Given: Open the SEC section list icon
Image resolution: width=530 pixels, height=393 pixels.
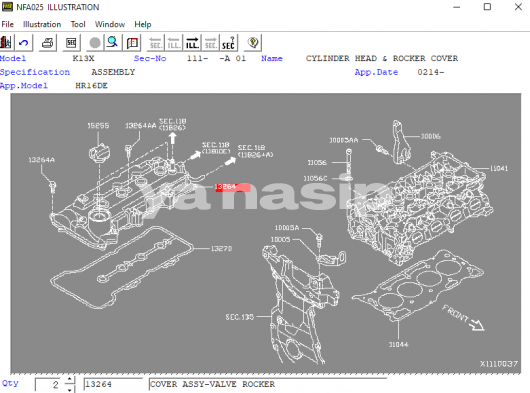Looking at the screenshot, I should (71, 43).
